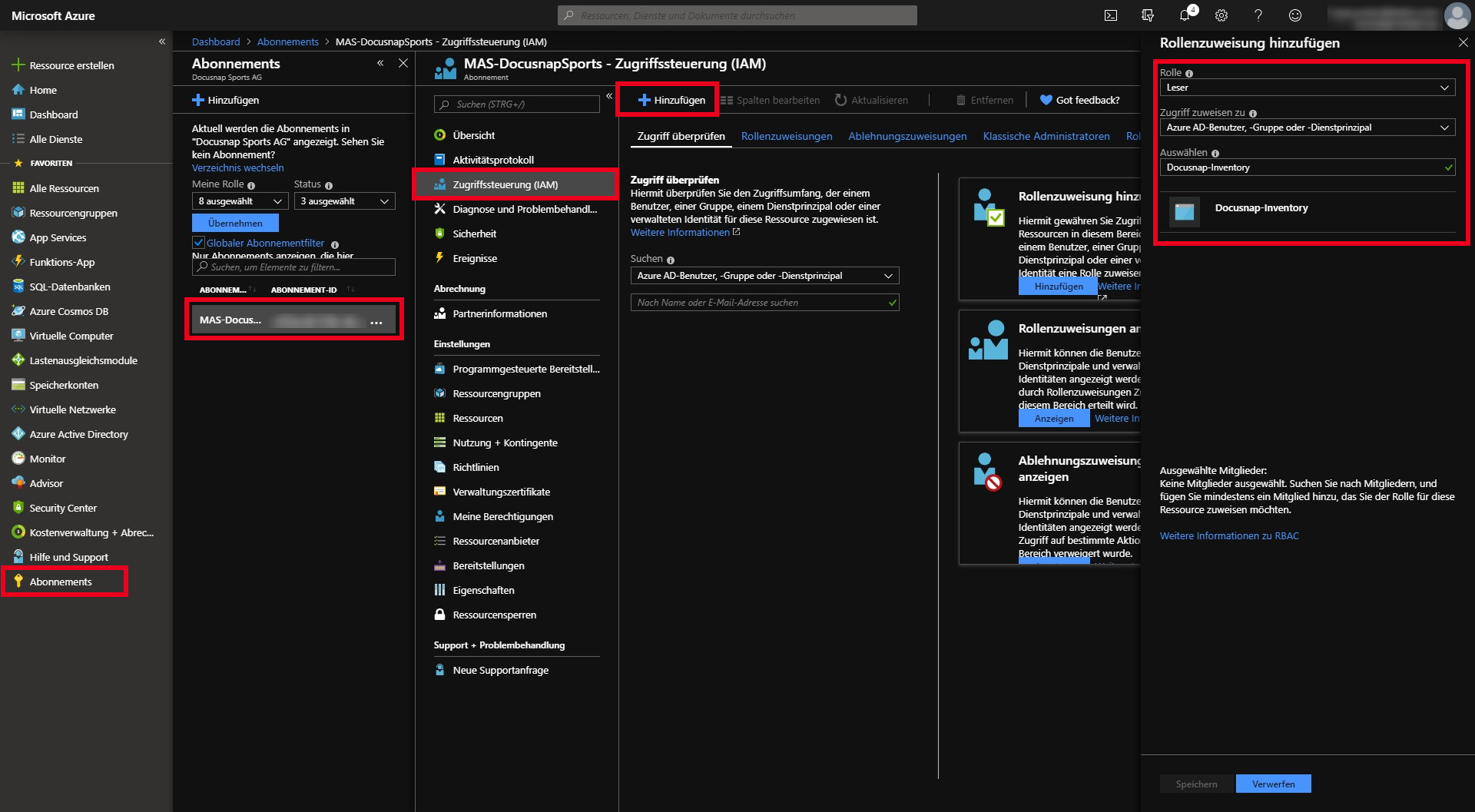Click Aktualisieren in IAM toolbar
The image size is (1475, 812).
pos(871,100)
